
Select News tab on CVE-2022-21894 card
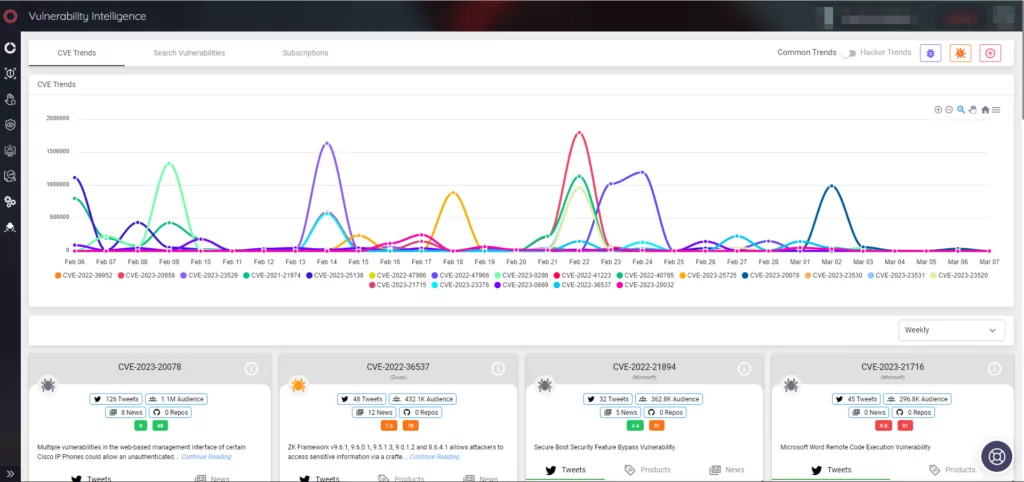coord(727,470)
